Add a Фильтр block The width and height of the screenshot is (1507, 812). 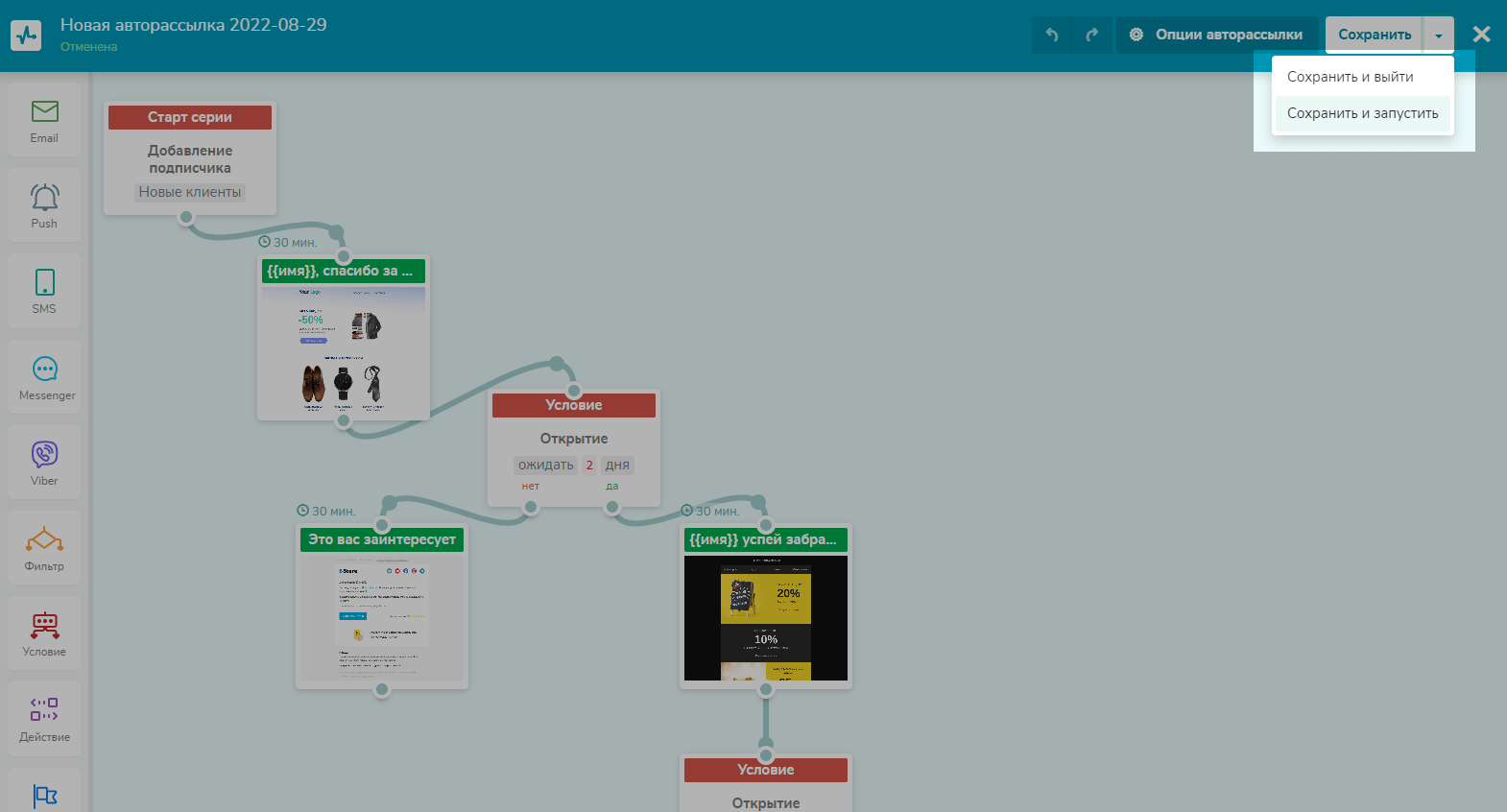tap(44, 548)
